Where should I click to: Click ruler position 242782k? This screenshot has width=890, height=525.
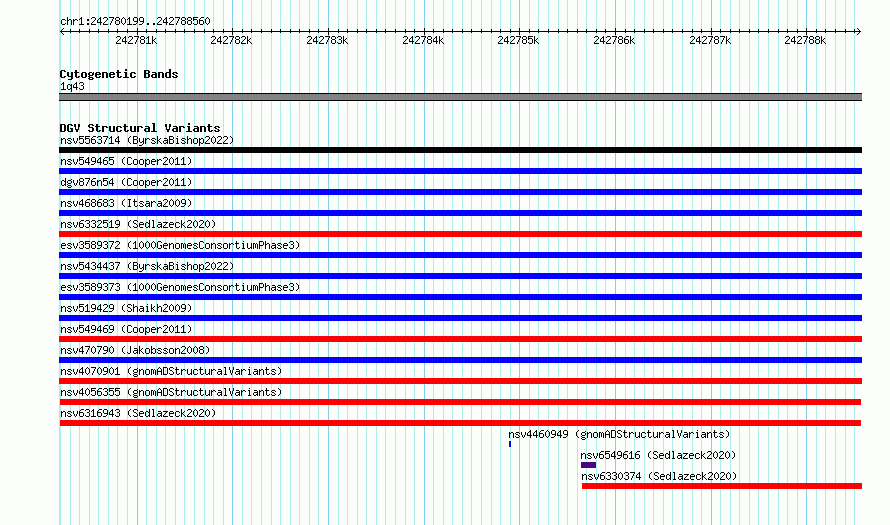(x=231, y=40)
